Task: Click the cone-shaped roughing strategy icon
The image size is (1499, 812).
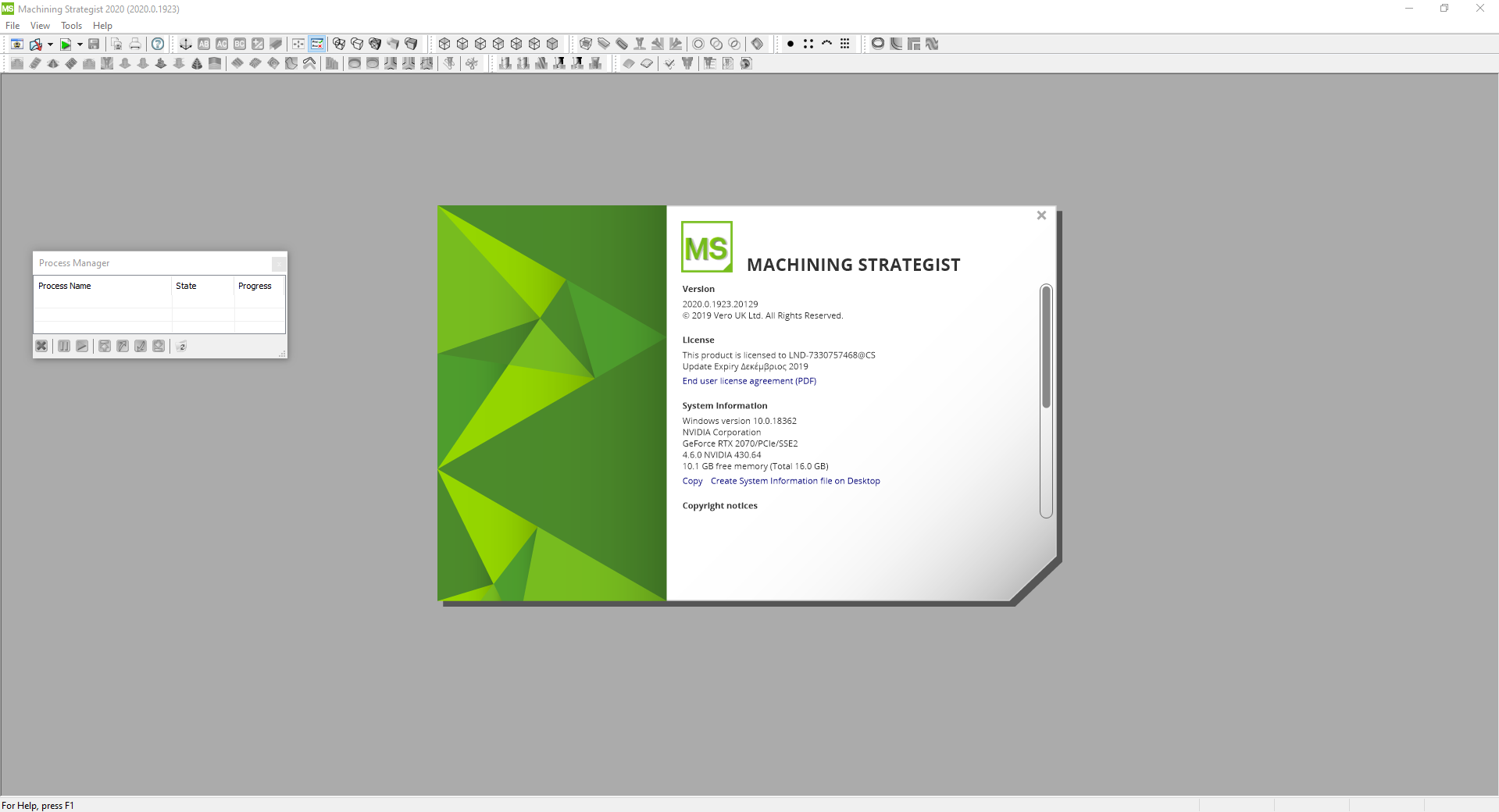Action: pos(197,63)
